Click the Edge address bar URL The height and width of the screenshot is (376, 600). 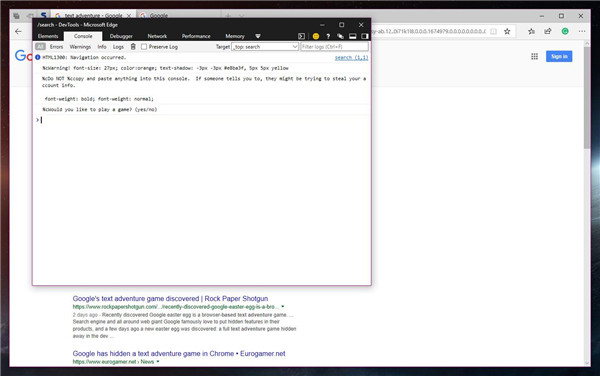pos(429,31)
